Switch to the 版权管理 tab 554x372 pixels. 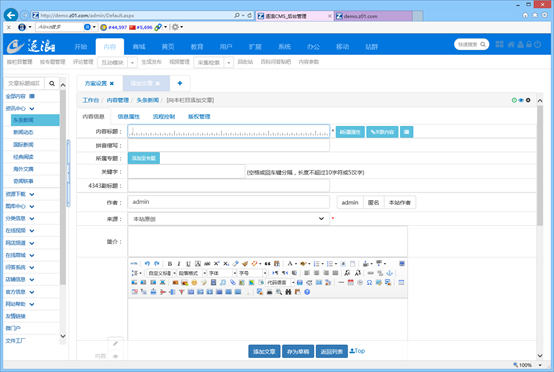click(199, 117)
